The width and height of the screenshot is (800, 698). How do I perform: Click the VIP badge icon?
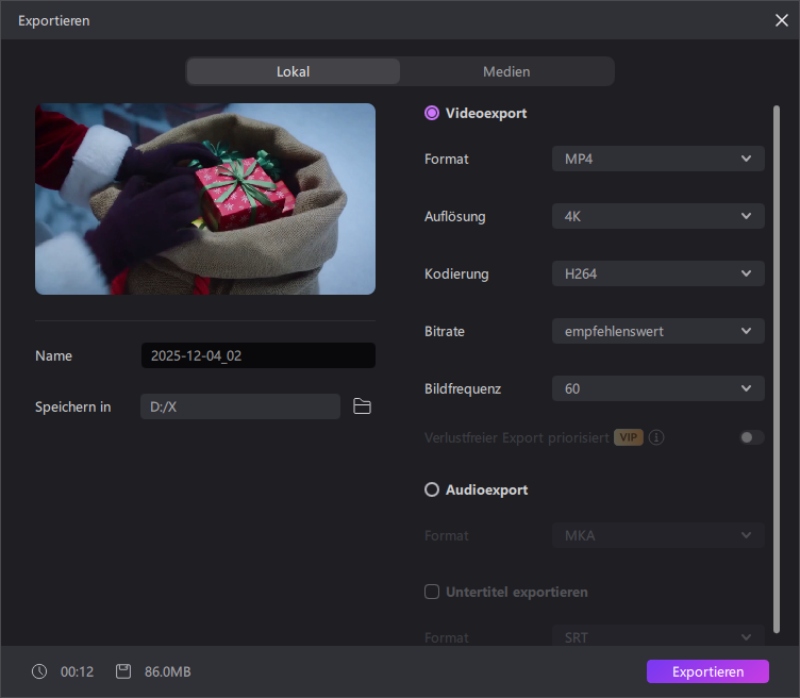point(628,438)
